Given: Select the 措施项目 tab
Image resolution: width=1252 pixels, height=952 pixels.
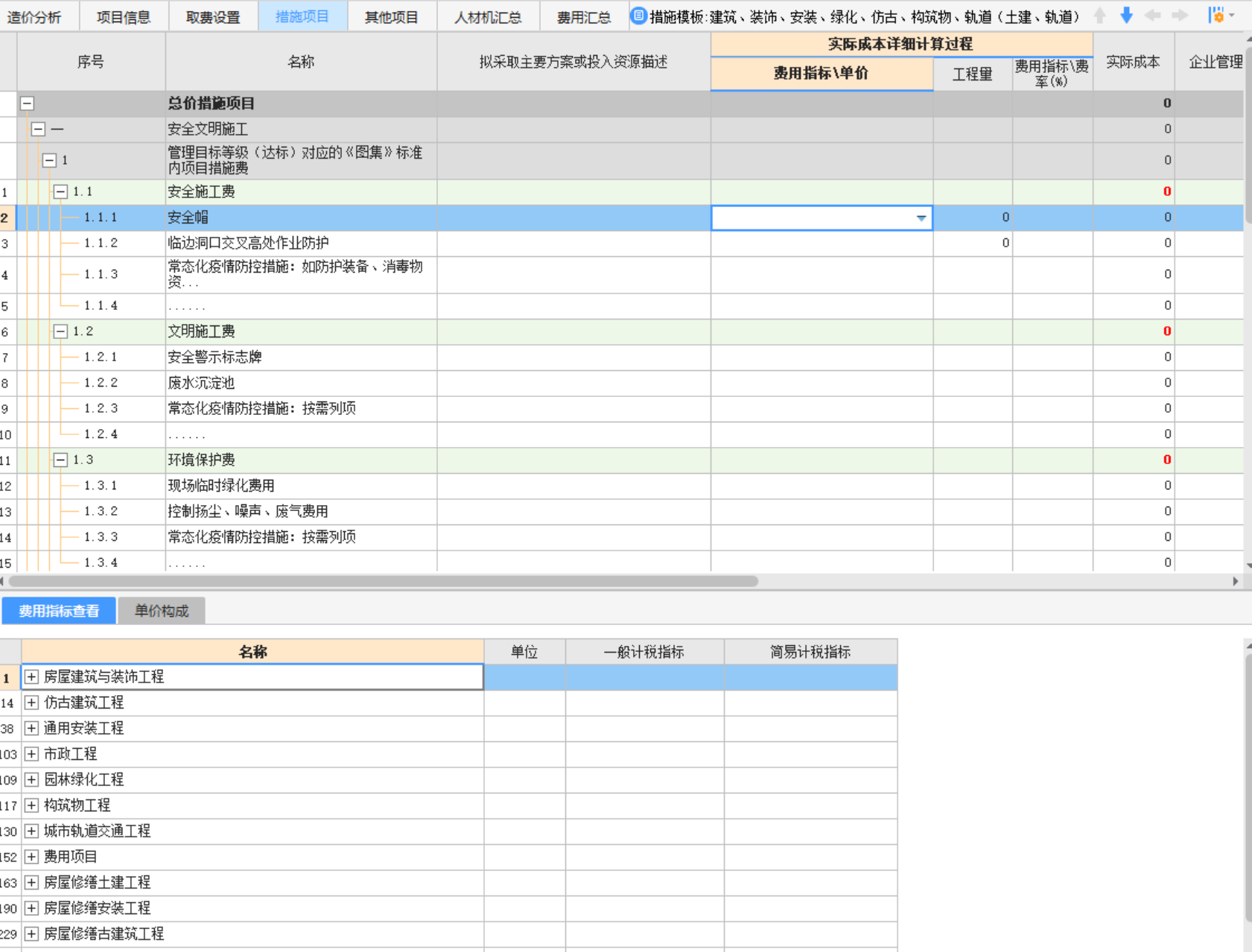Looking at the screenshot, I should pyautogui.click(x=302, y=16).
